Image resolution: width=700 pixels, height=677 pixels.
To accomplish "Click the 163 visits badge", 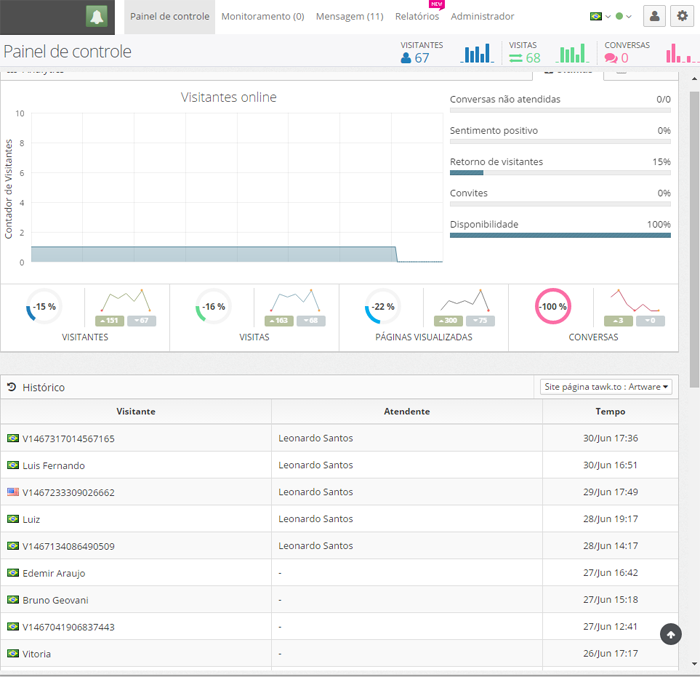I will click(x=279, y=321).
